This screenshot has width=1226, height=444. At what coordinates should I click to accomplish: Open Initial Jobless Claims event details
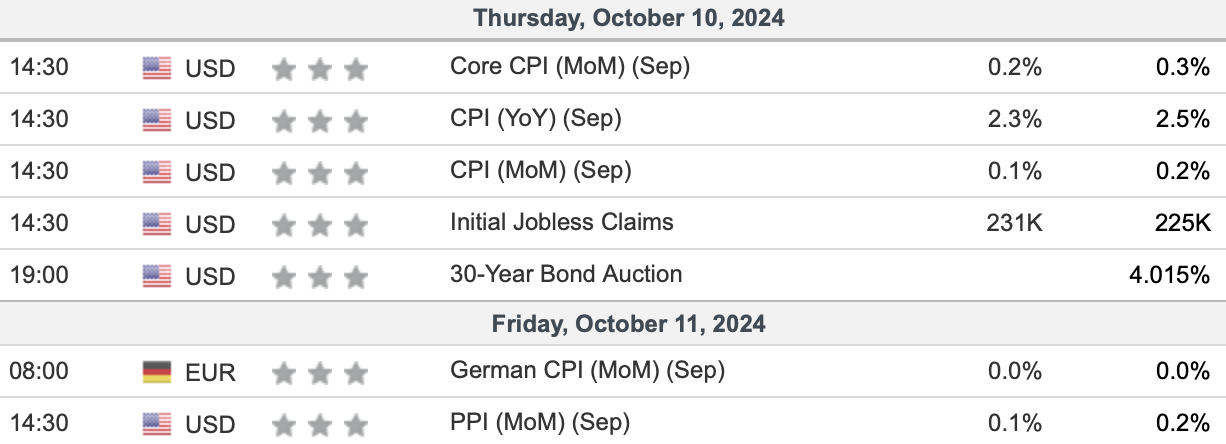click(562, 222)
